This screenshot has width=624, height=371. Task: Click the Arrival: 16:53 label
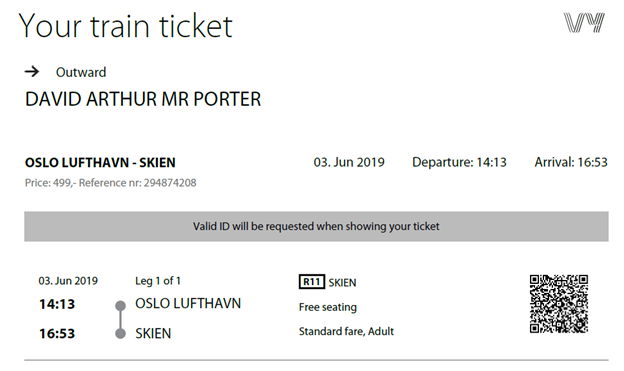[571, 162]
